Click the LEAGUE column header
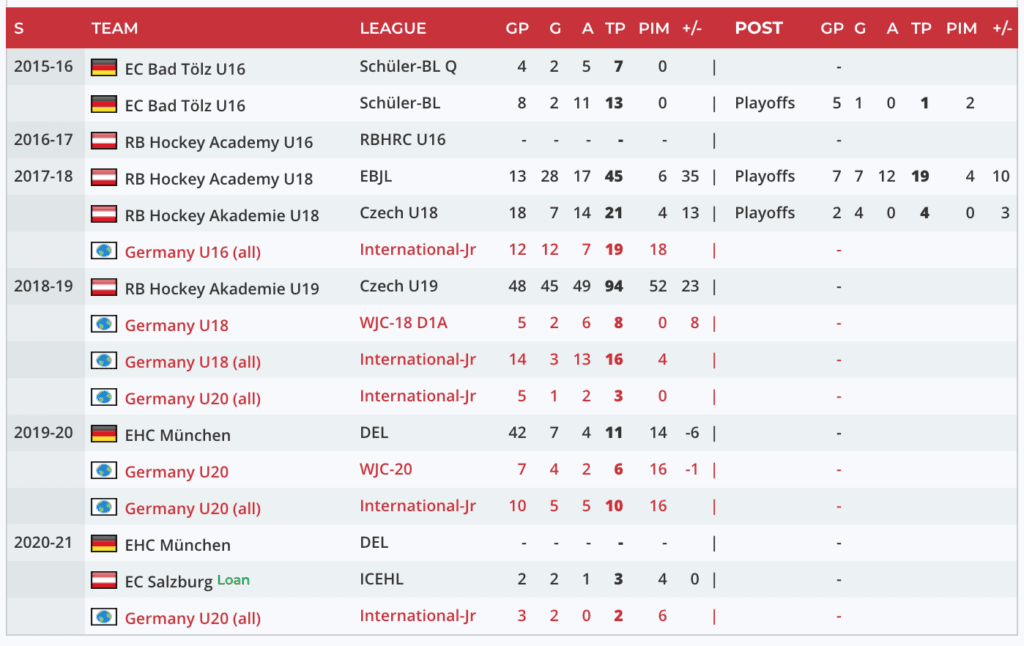 coord(393,28)
